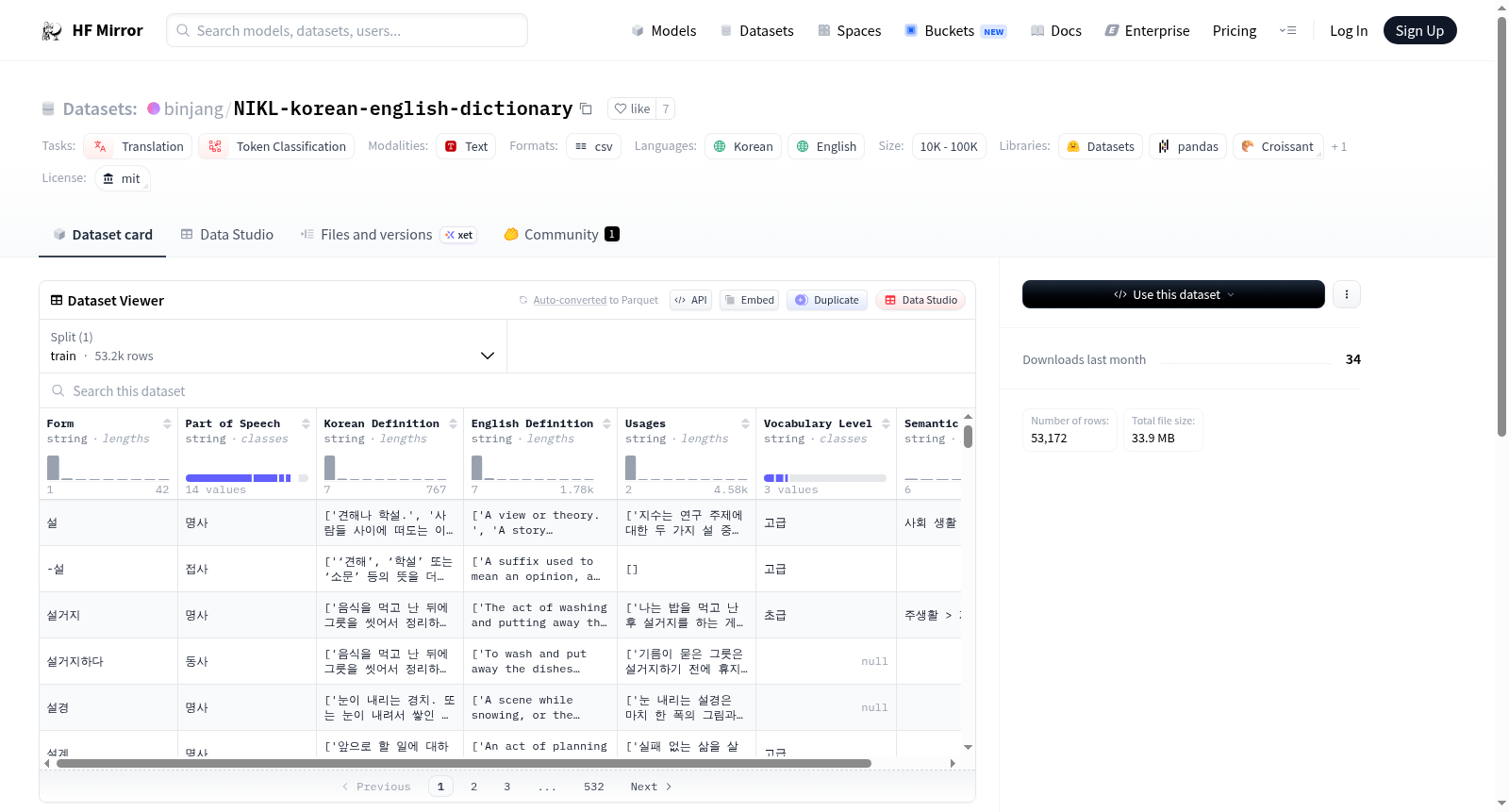This screenshot has width=1509, height=812.
Task: Sort by the Form column arrows
Action: click(167, 423)
